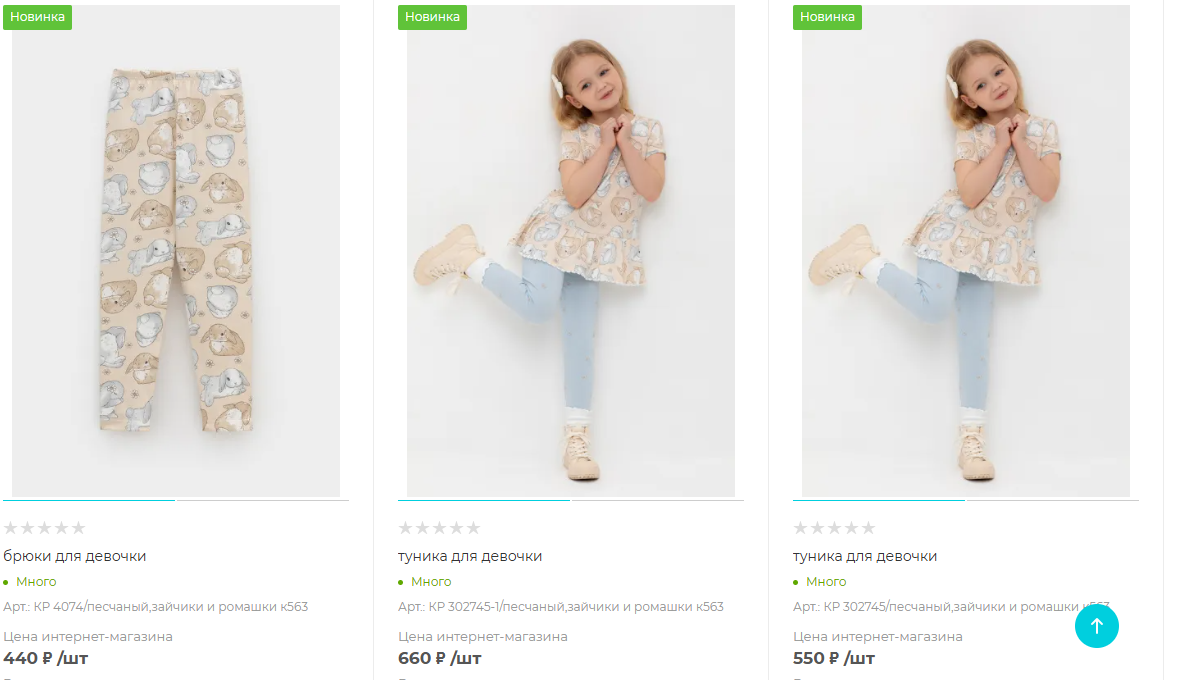Click Новинка badge on the trousers product
This screenshot has width=1190, height=680.
[37, 17]
